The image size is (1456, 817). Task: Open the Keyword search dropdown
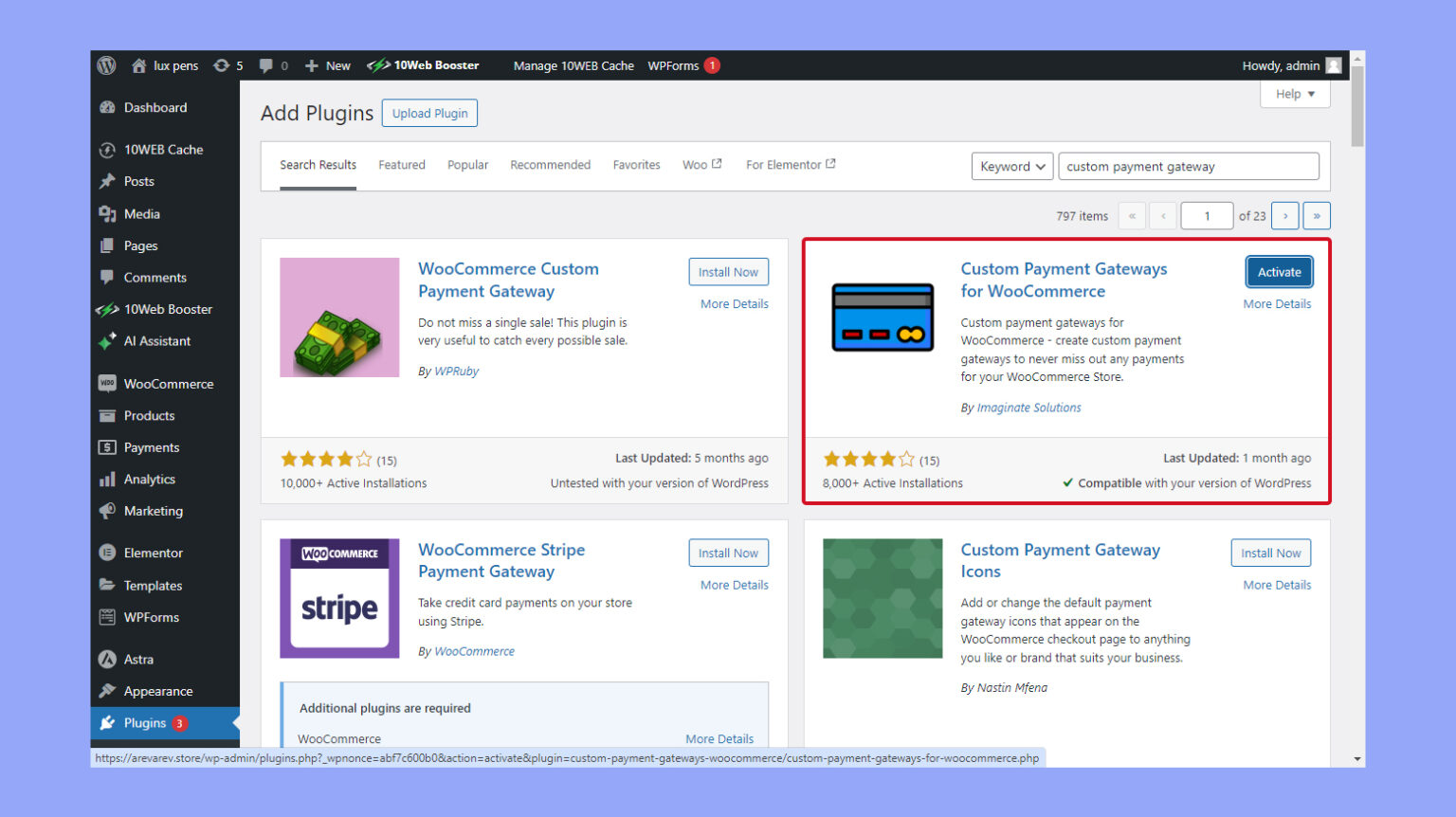(1011, 166)
